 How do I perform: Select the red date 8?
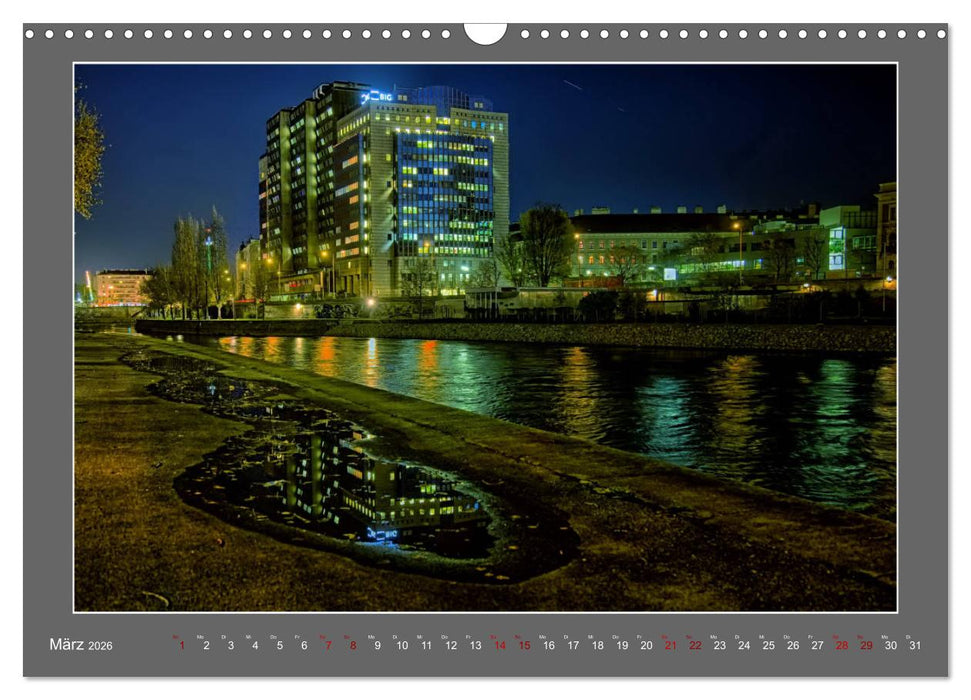(x=351, y=647)
